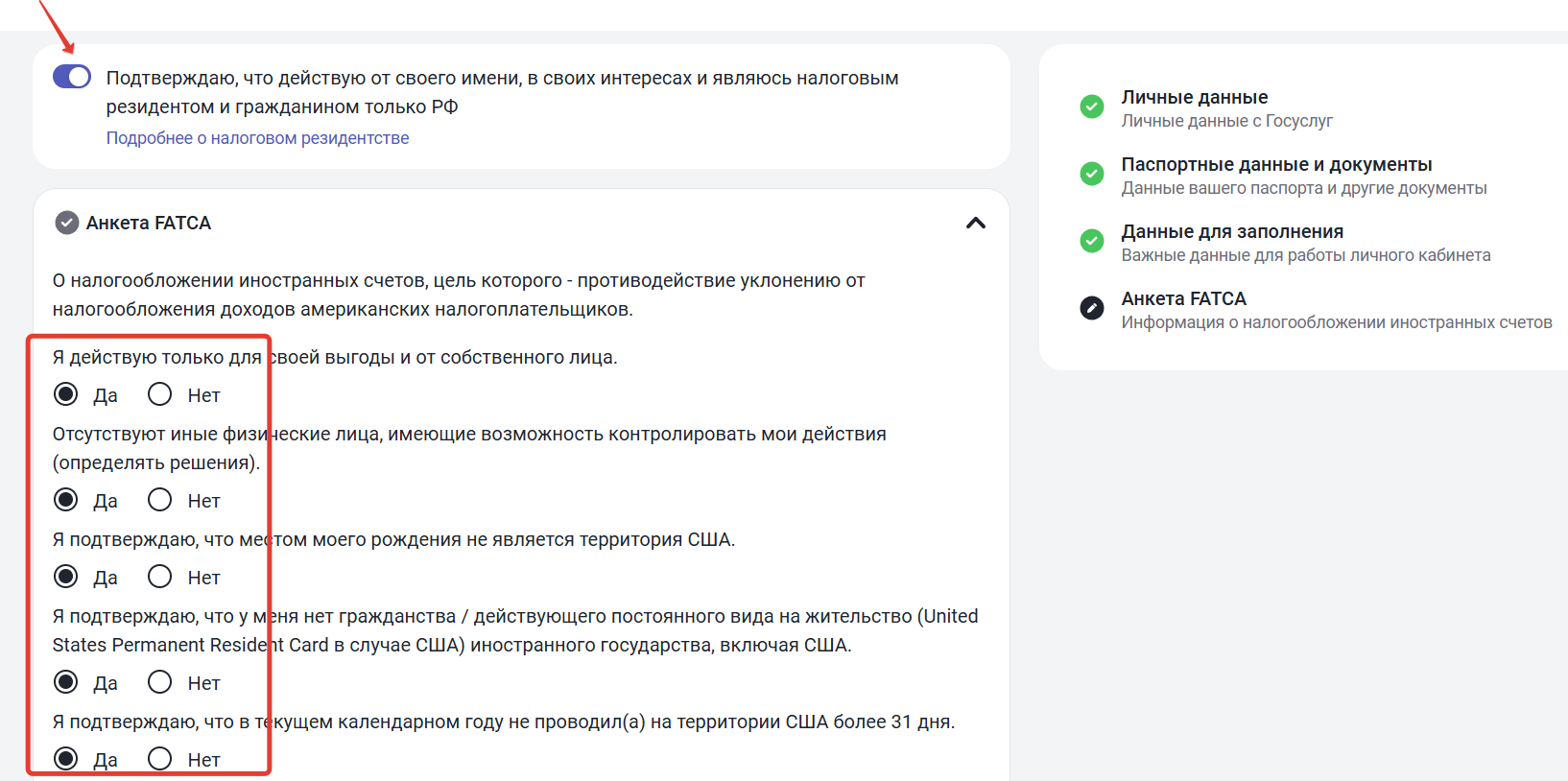Image resolution: width=1568 pixels, height=781 pixels.
Task: Collapse the Анкета FATCA section chevron
Action: click(976, 223)
